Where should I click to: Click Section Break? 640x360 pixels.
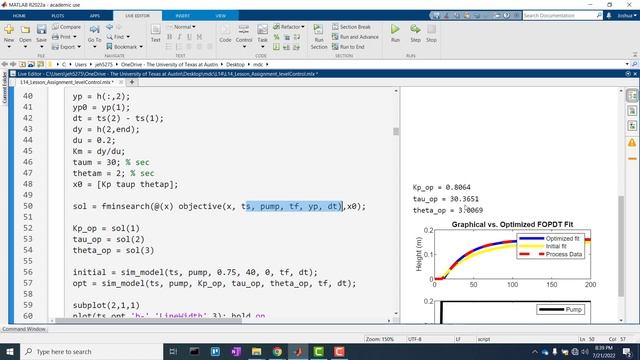(351, 27)
